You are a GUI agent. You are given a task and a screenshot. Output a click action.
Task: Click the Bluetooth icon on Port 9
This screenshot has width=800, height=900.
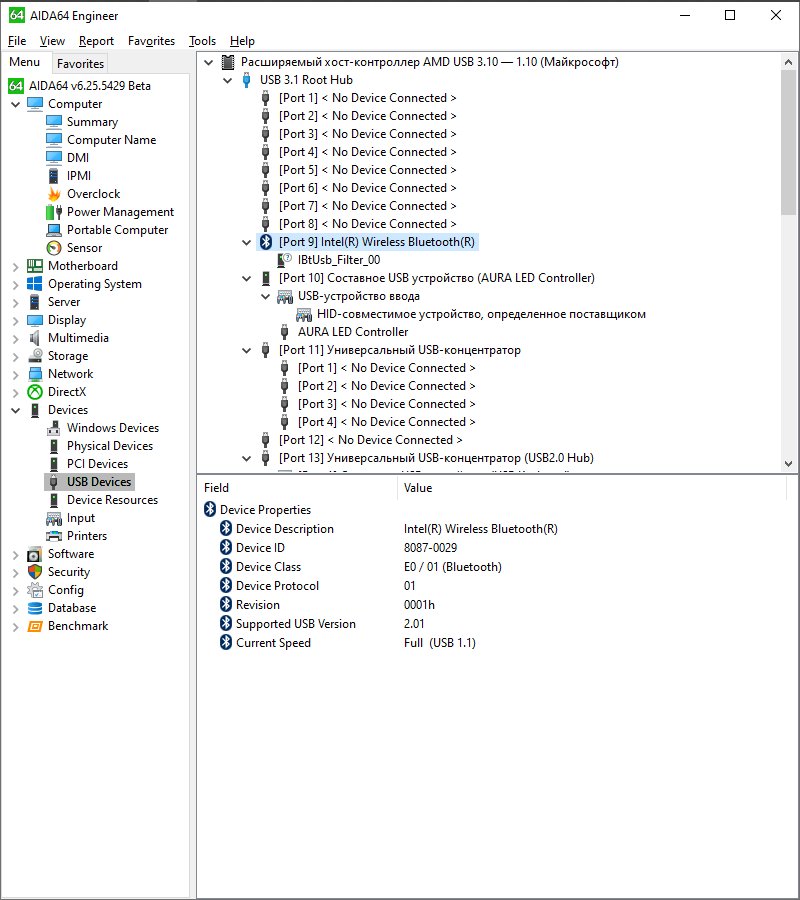(x=266, y=242)
